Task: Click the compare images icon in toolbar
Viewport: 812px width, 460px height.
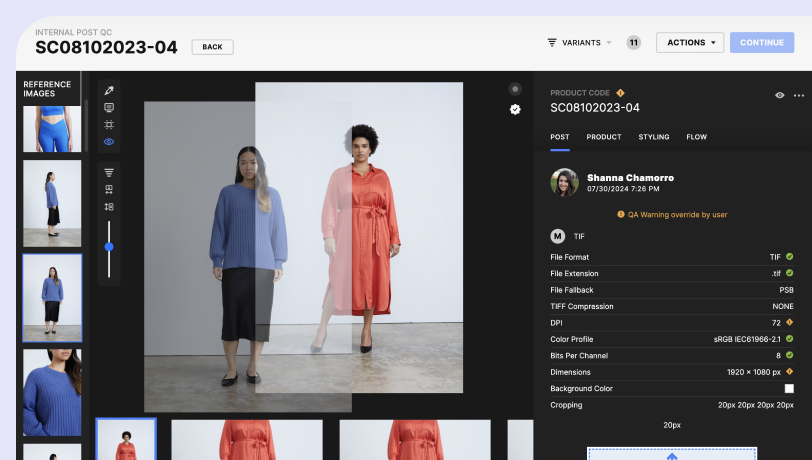Action: 109,189
